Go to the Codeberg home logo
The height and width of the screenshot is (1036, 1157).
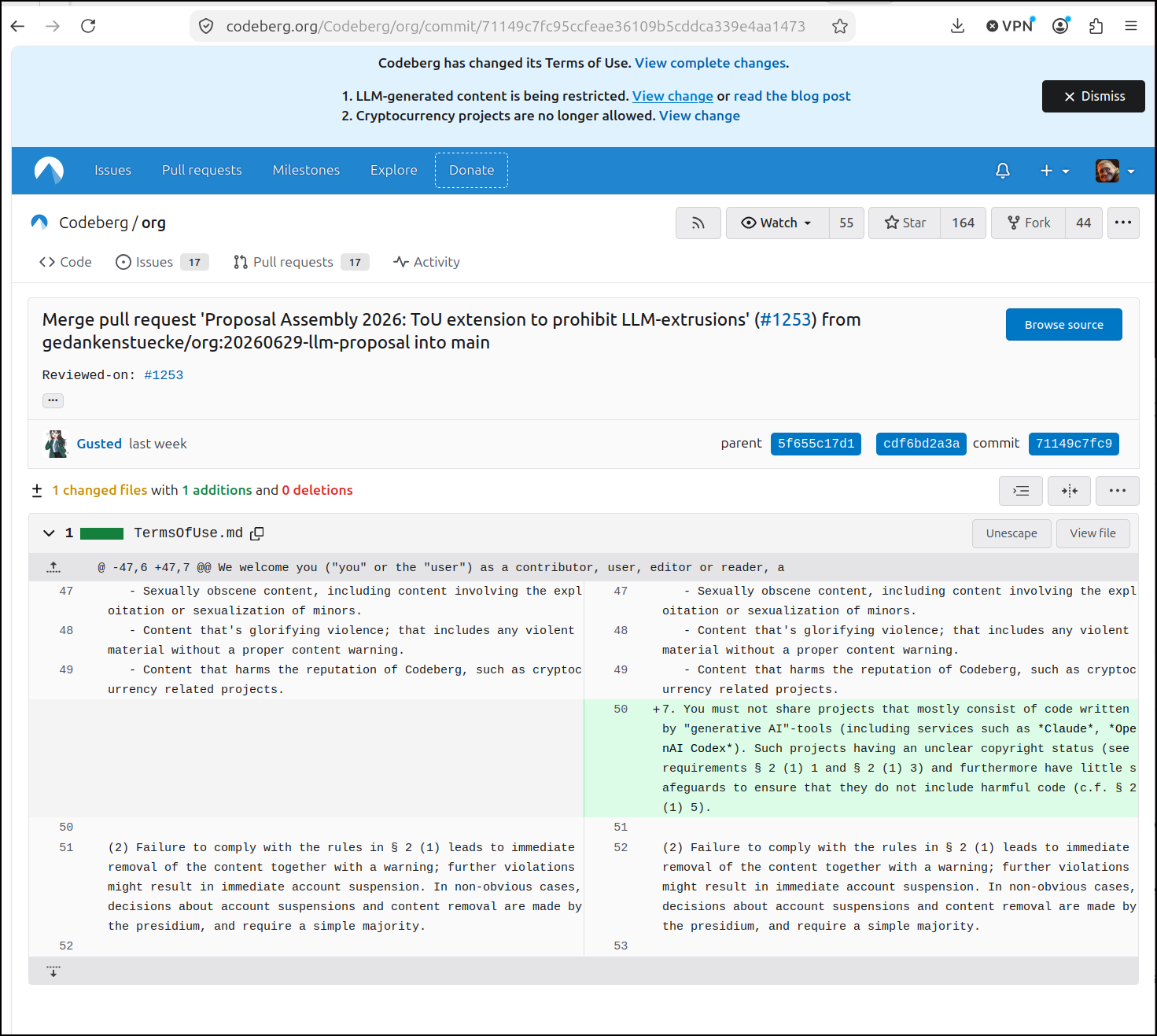49,170
